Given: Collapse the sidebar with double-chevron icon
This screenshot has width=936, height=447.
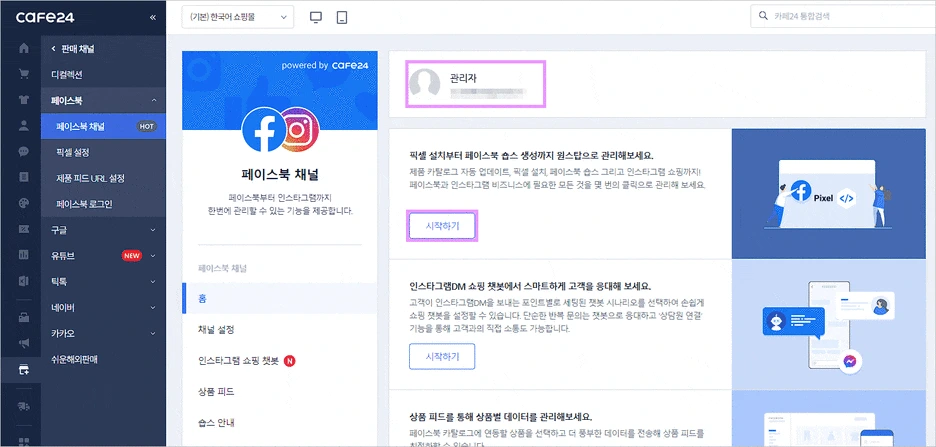Looking at the screenshot, I should point(153,17).
